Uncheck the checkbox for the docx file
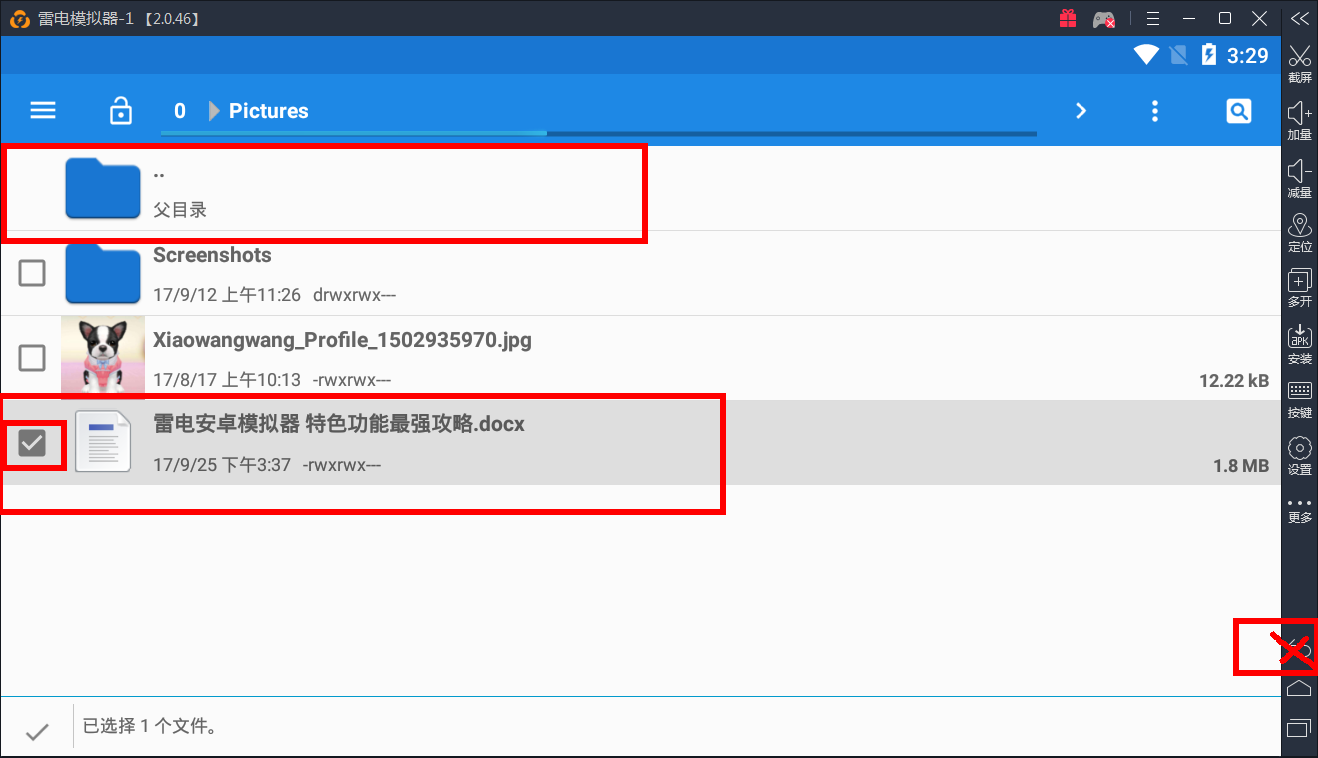 click(33, 442)
